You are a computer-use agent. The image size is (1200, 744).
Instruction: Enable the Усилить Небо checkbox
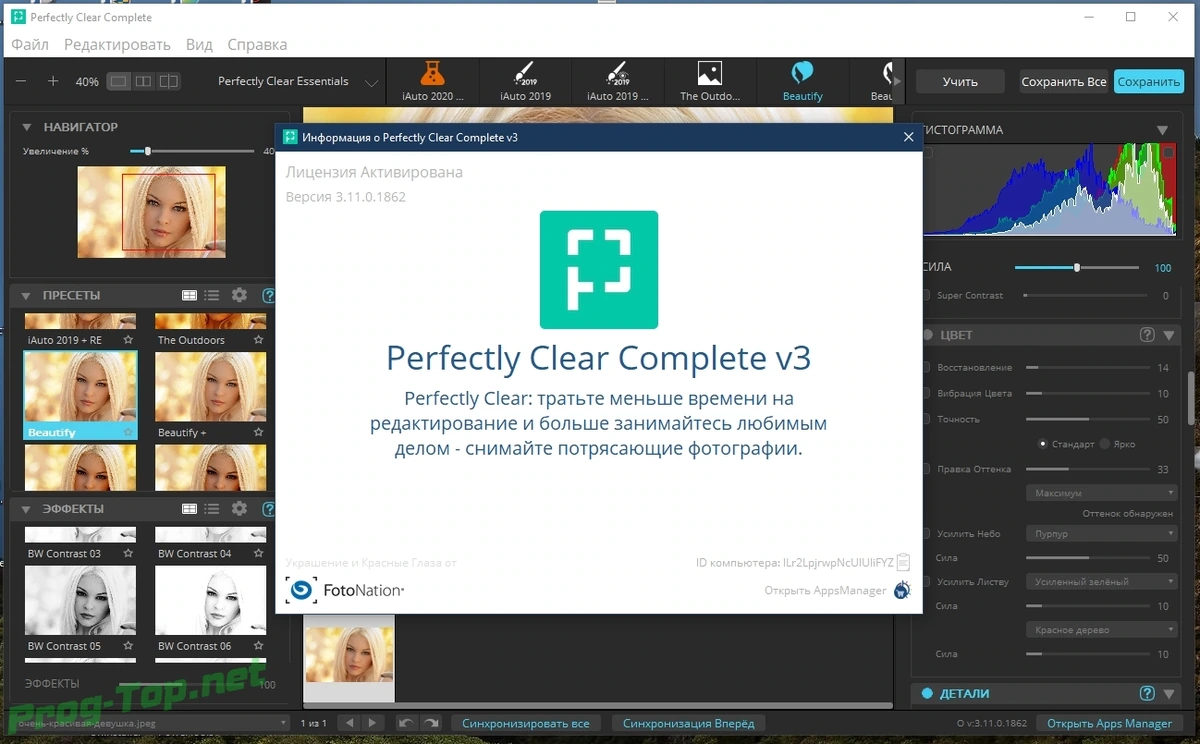pos(926,534)
